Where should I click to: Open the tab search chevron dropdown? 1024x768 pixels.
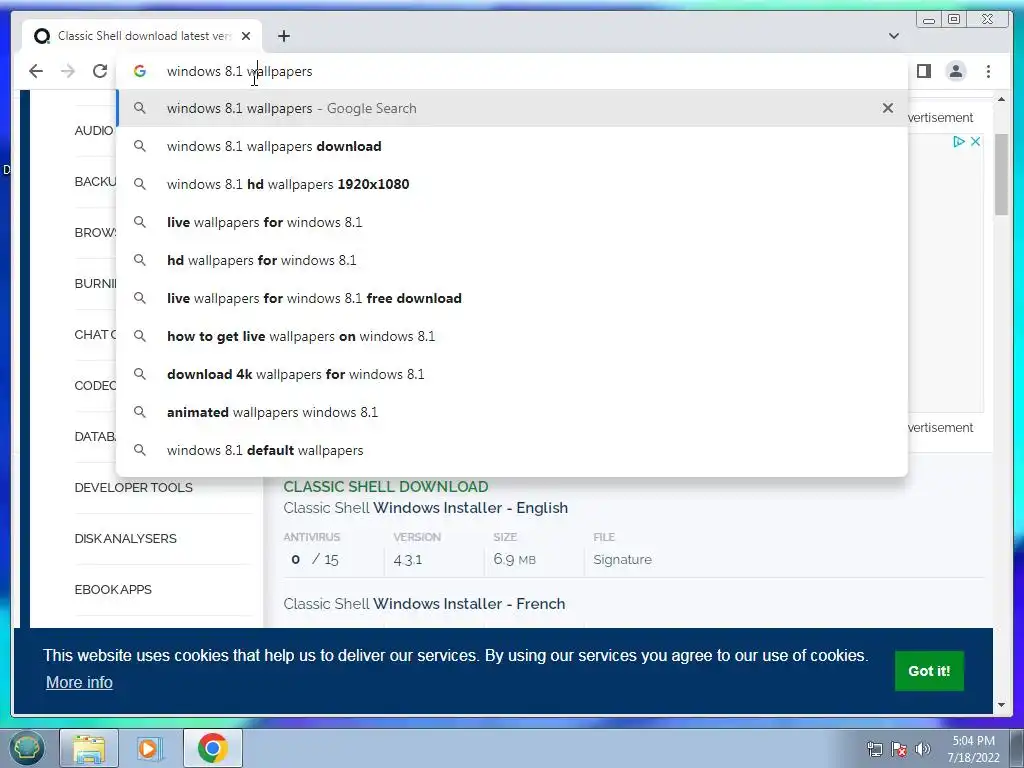(x=893, y=36)
